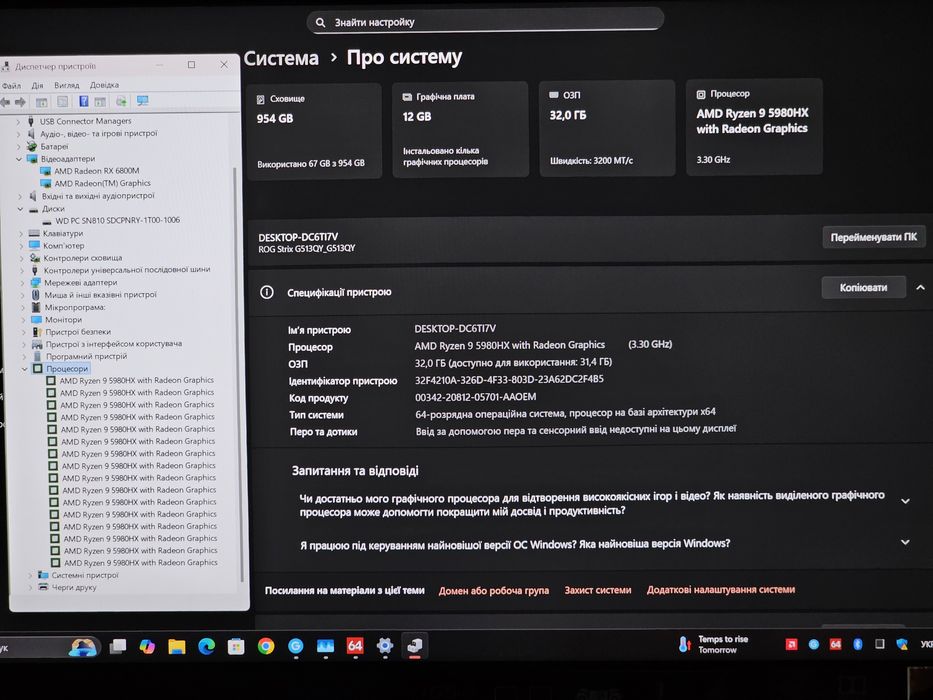
Task: Click the Перейменувати ПК button
Action: 873,237
